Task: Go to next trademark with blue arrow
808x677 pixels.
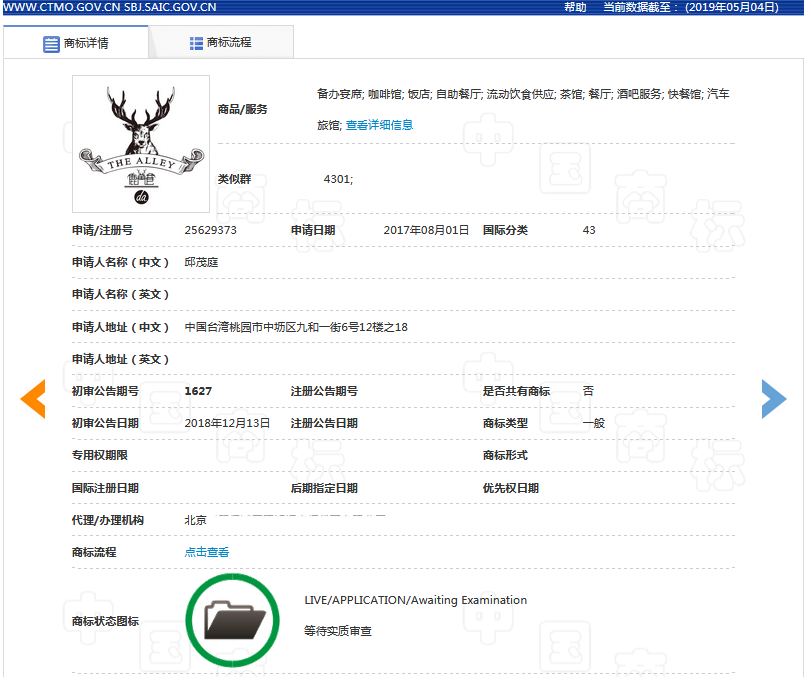Action: pyautogui.click(x=774, y=399)
